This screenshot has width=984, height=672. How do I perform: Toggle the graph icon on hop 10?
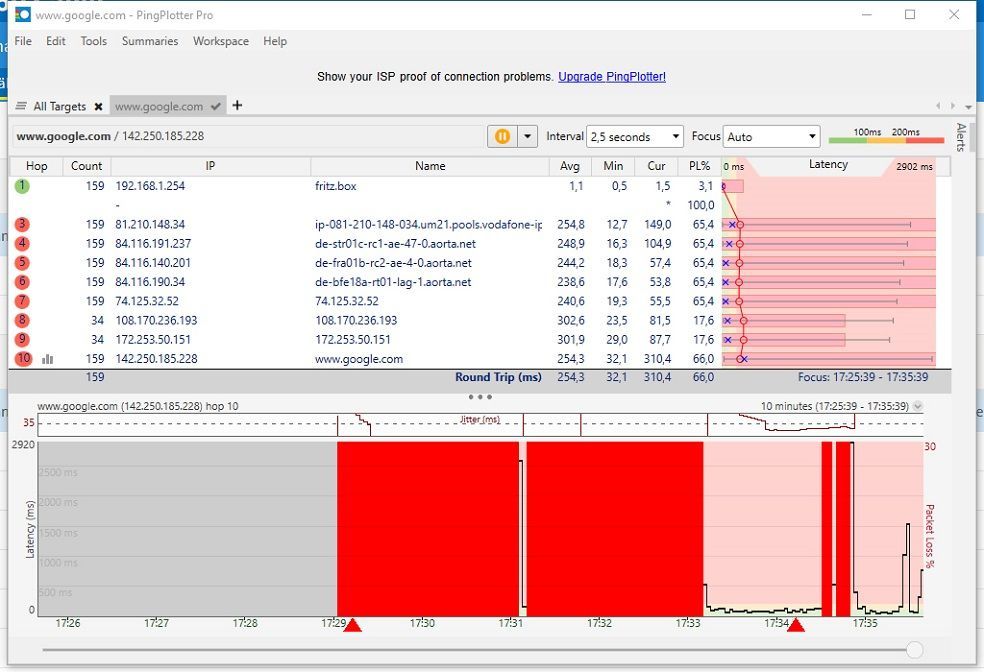point(48,359)
